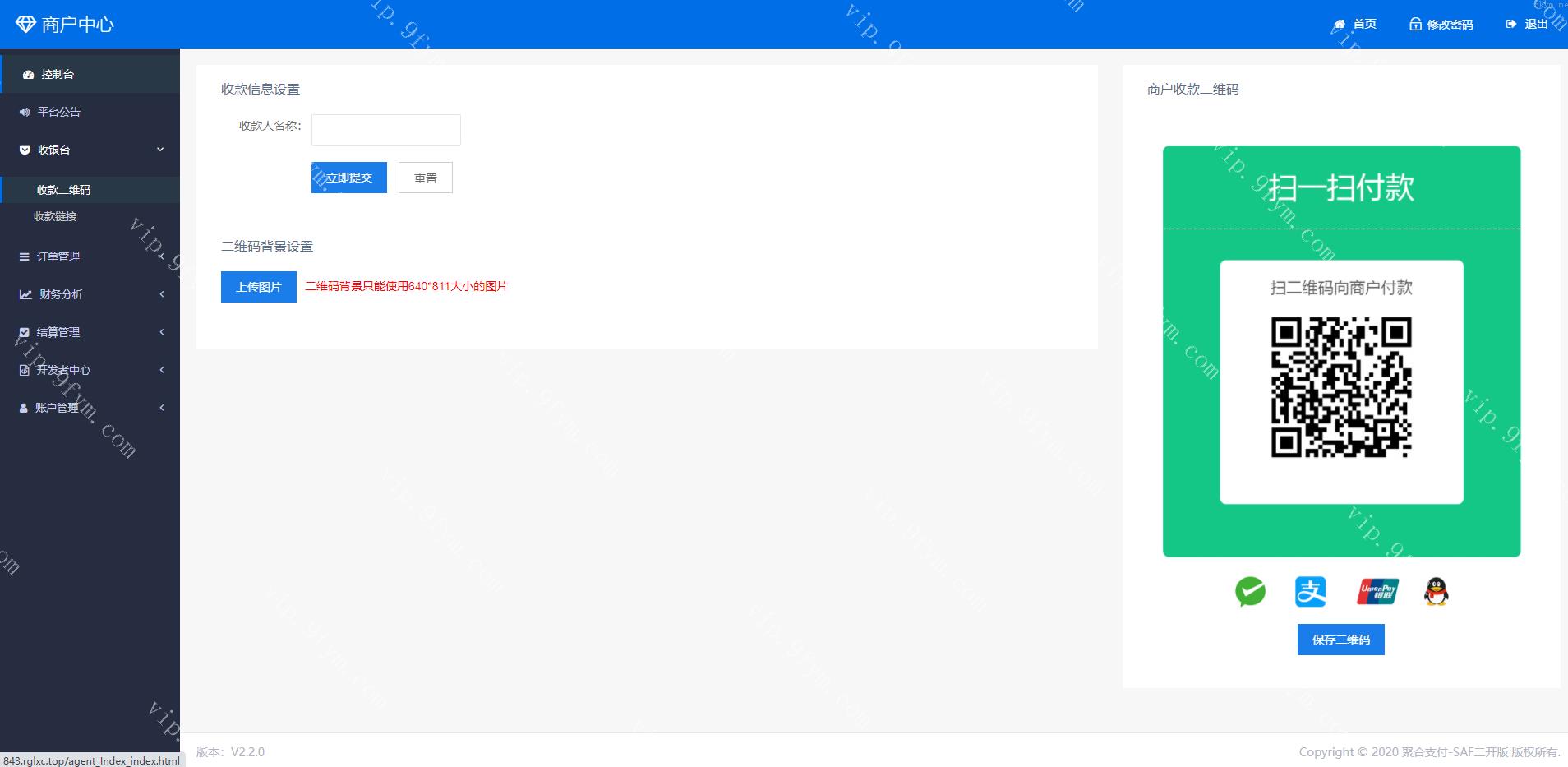Expand the 开发者中心 chevron arrow
Viewport: 1568px width, 767px height.
point(162,370)
